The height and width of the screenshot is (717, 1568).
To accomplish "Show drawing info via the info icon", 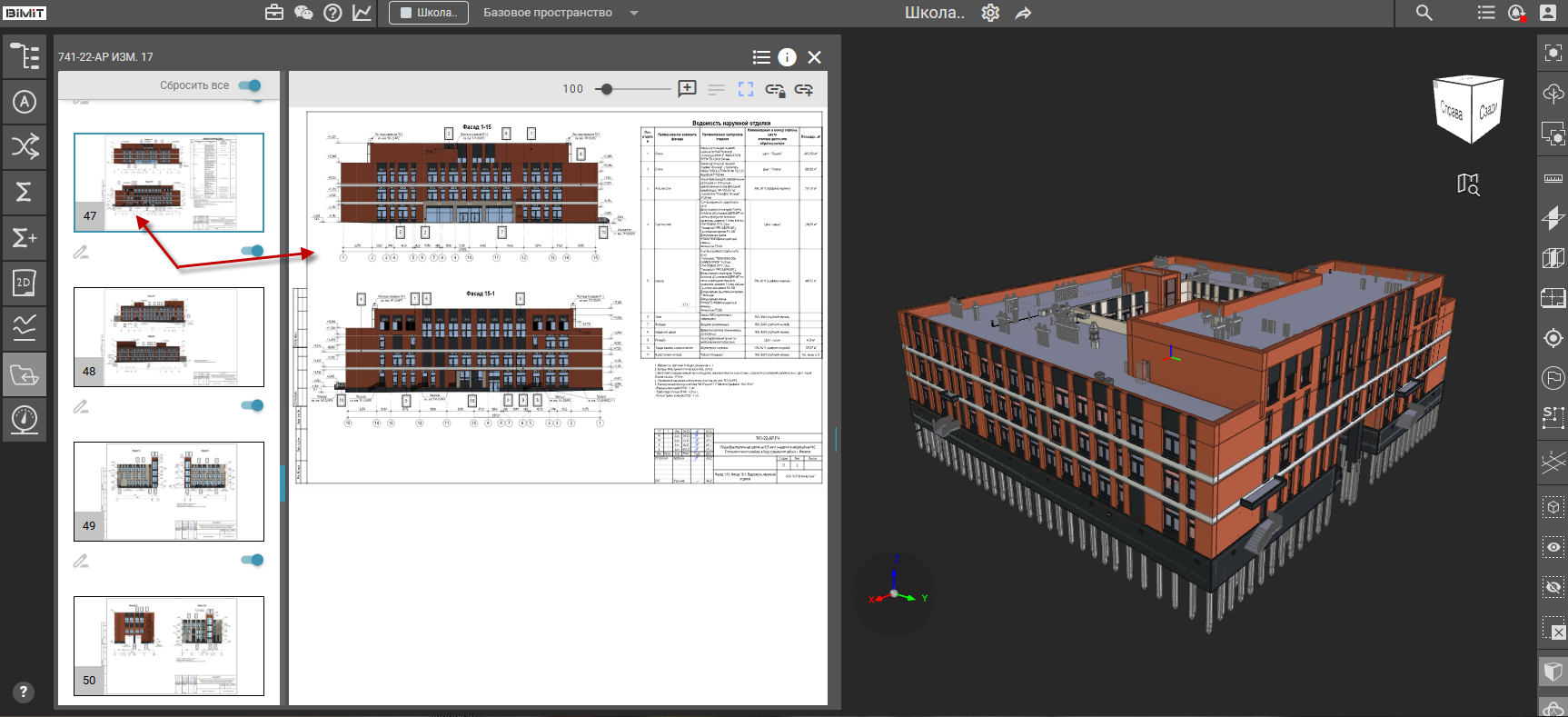I will tap(788, 57).
